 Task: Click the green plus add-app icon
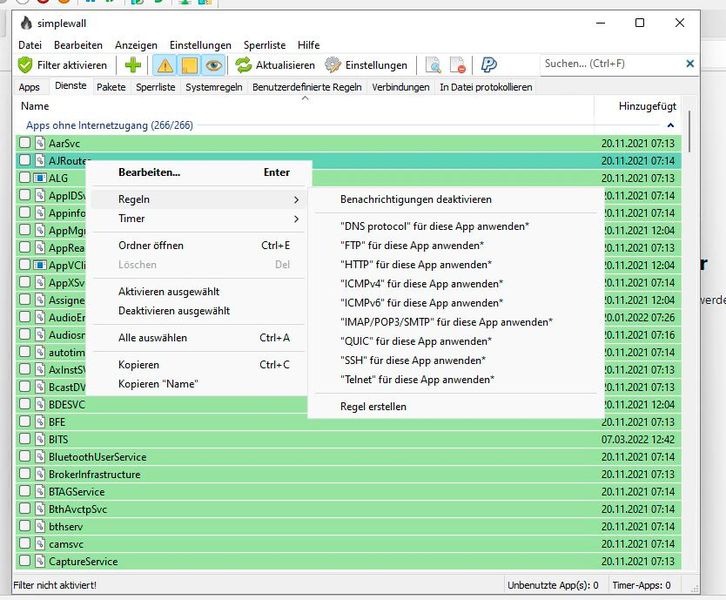133,65
